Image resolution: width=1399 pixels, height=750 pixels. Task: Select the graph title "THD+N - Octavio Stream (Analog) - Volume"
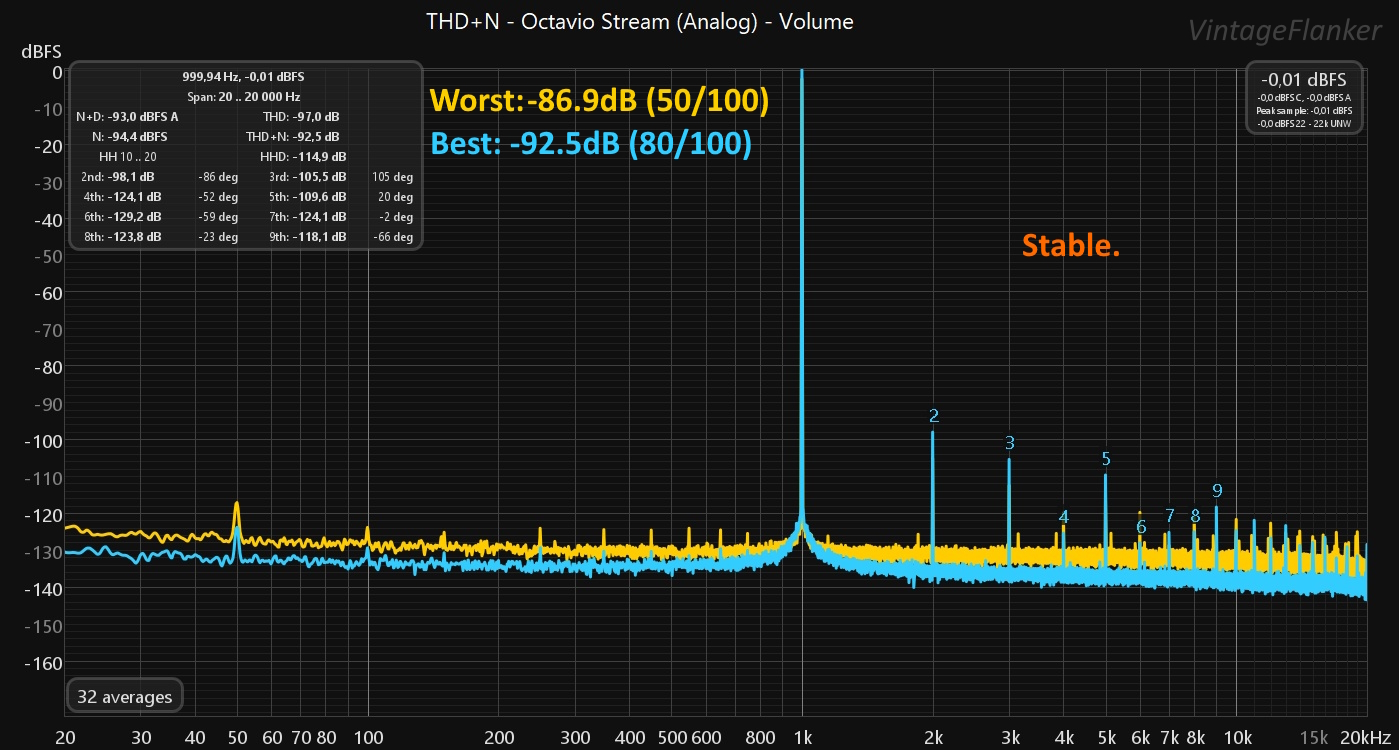pos(640,21)
